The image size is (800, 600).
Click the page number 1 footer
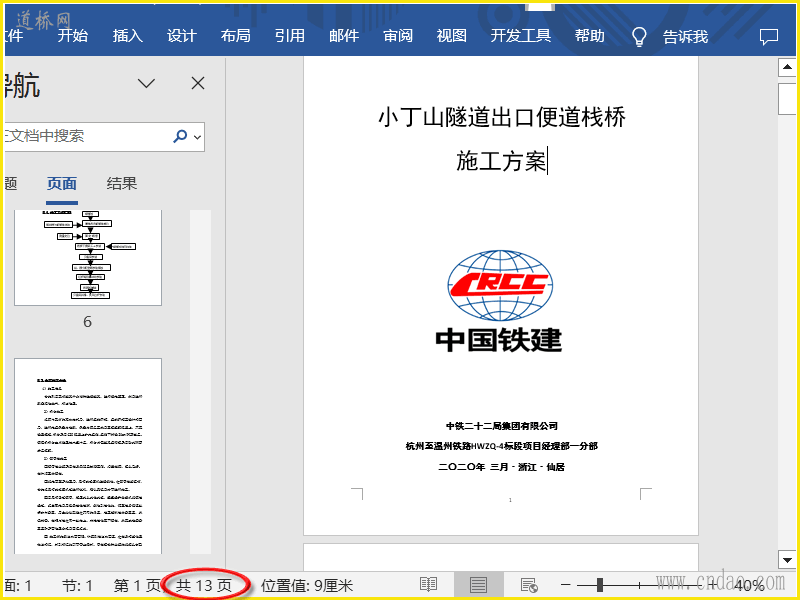(x=510, y=500)
